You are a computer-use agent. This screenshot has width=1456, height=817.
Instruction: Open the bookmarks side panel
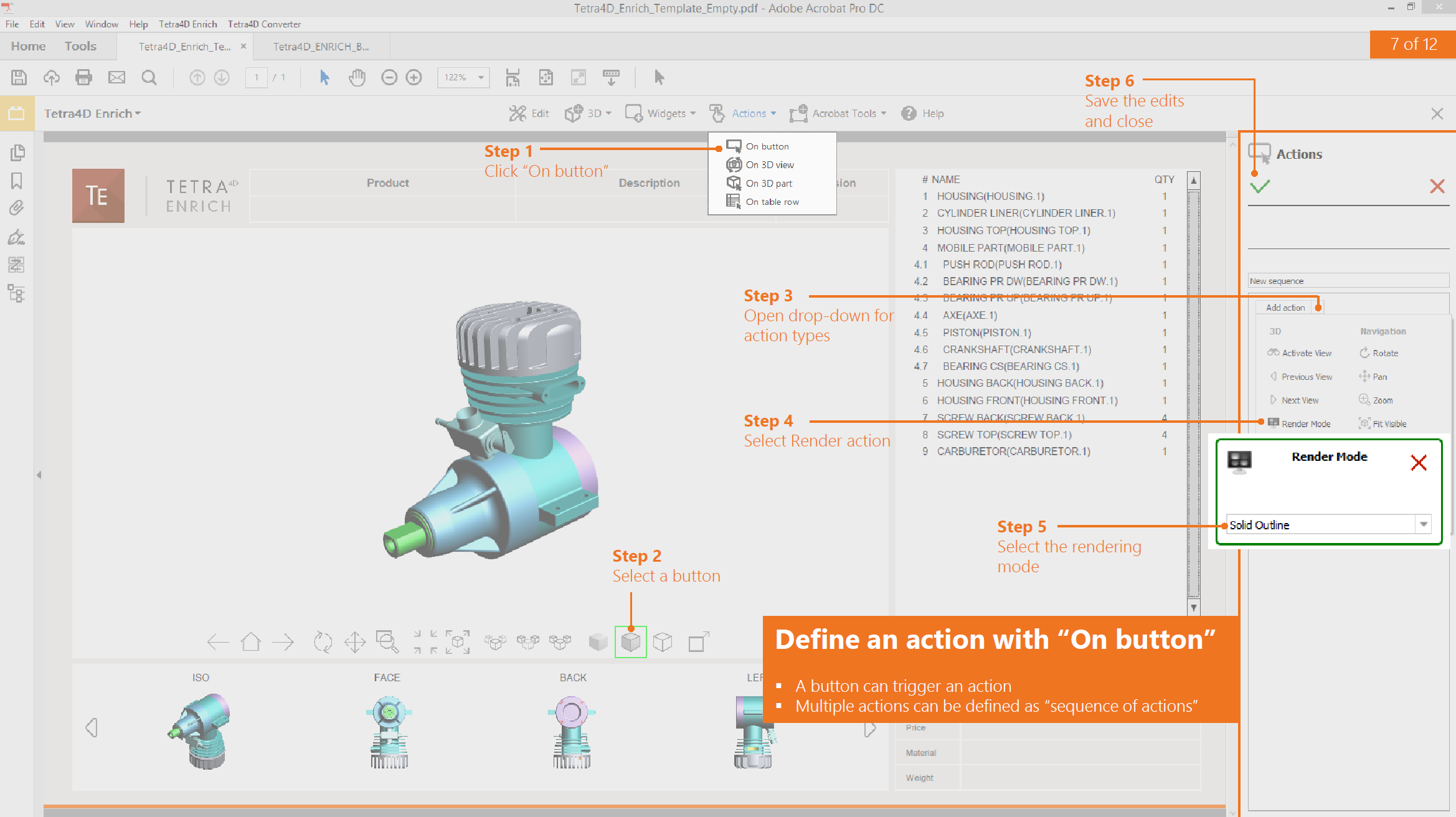pyautogui.click(x=17, y=181)
